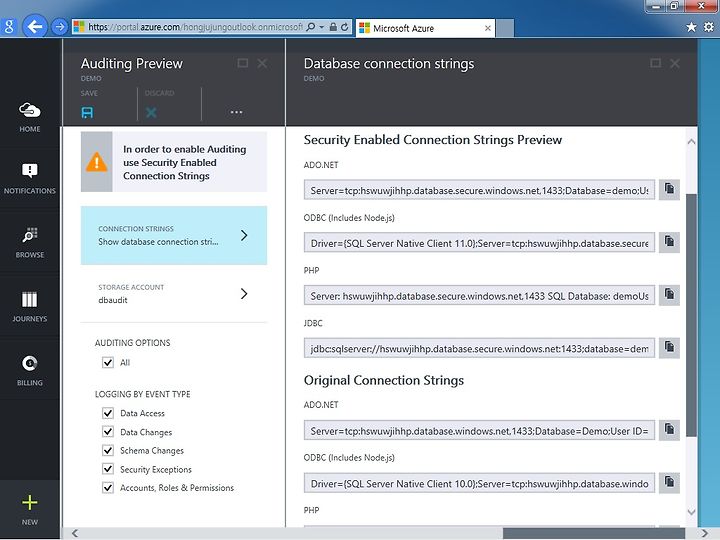The width and height of the screenshot is (720, 540).
Task: Copy the secure ADO.NET connection string
Action: coord(669,189)
